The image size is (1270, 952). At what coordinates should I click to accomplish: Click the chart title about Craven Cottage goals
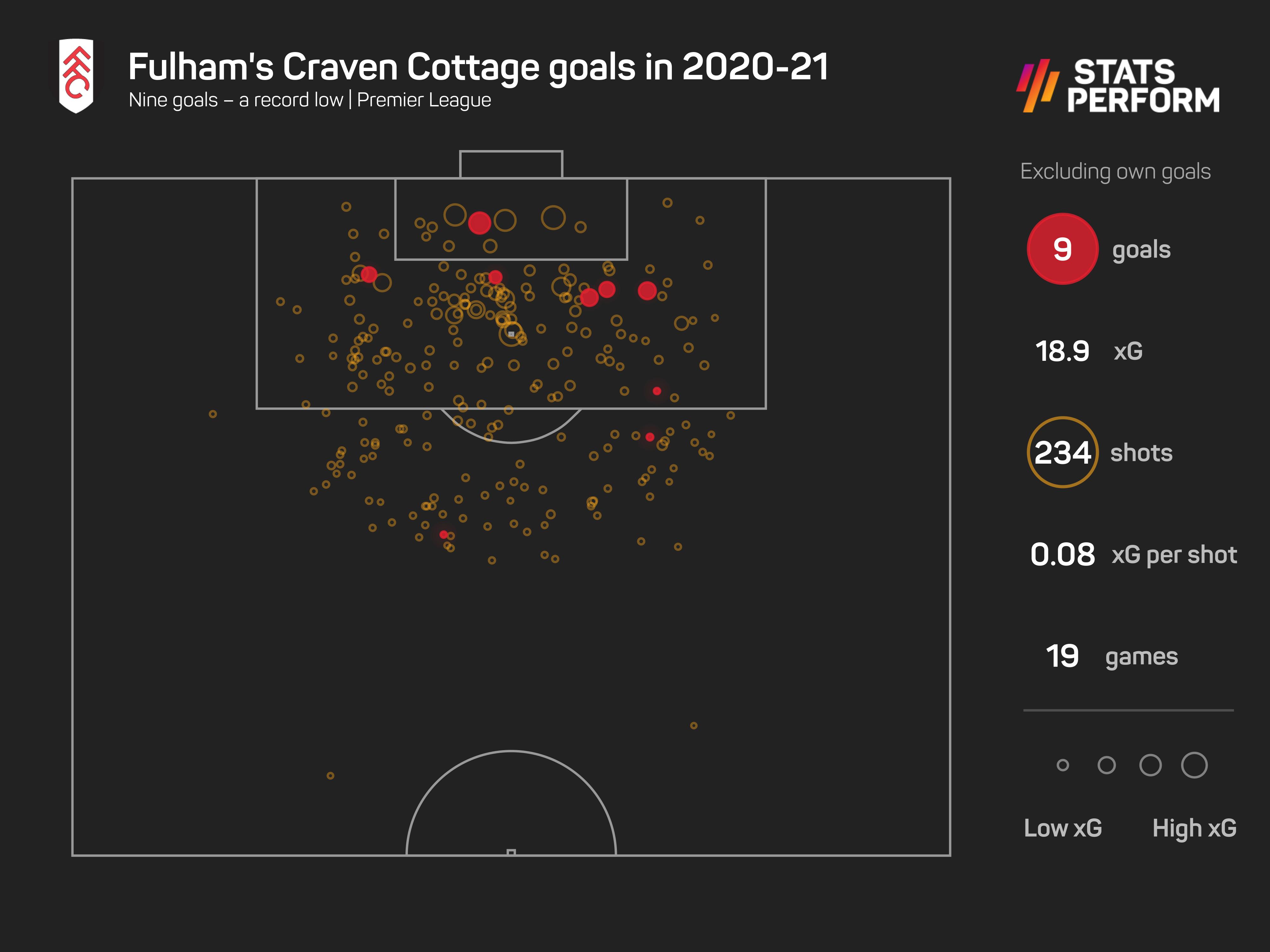point(478,67)
